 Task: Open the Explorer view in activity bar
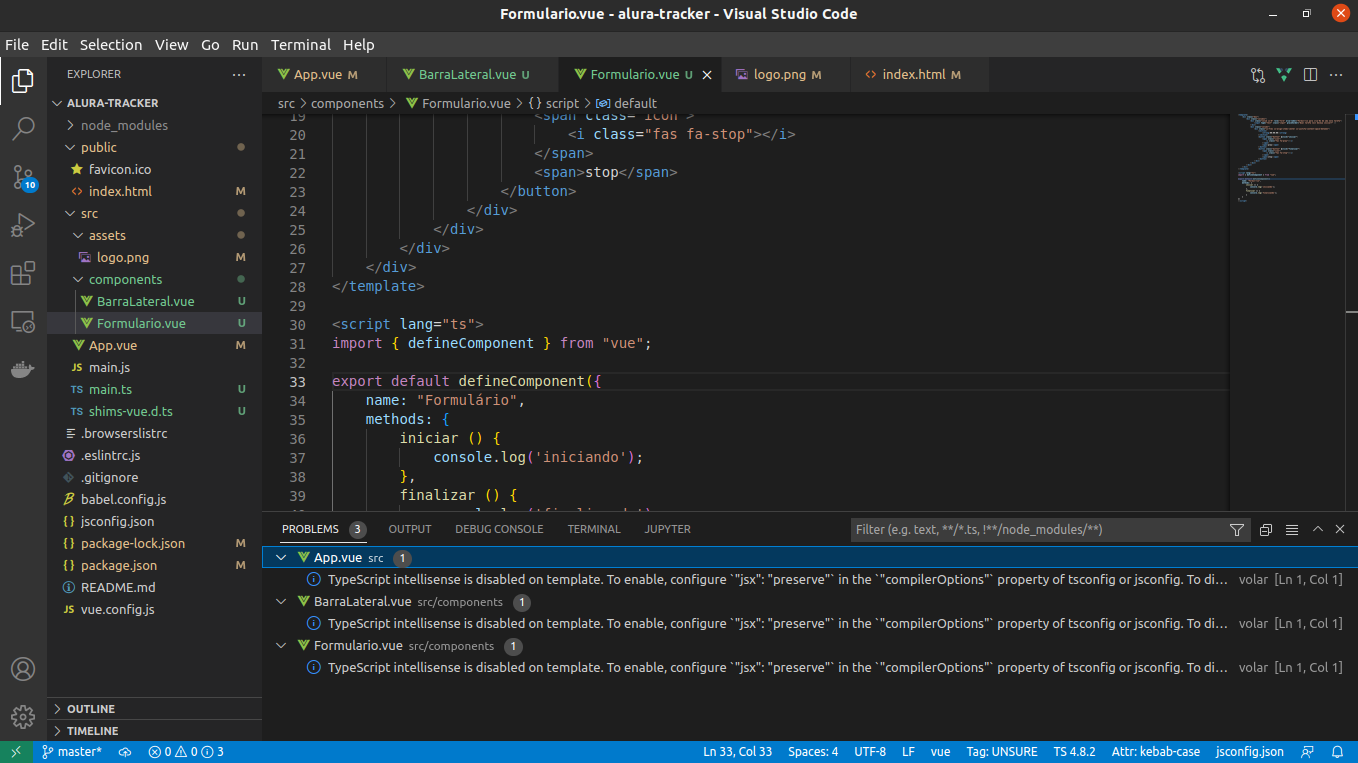pyautogui.click(x=23, y=81)
